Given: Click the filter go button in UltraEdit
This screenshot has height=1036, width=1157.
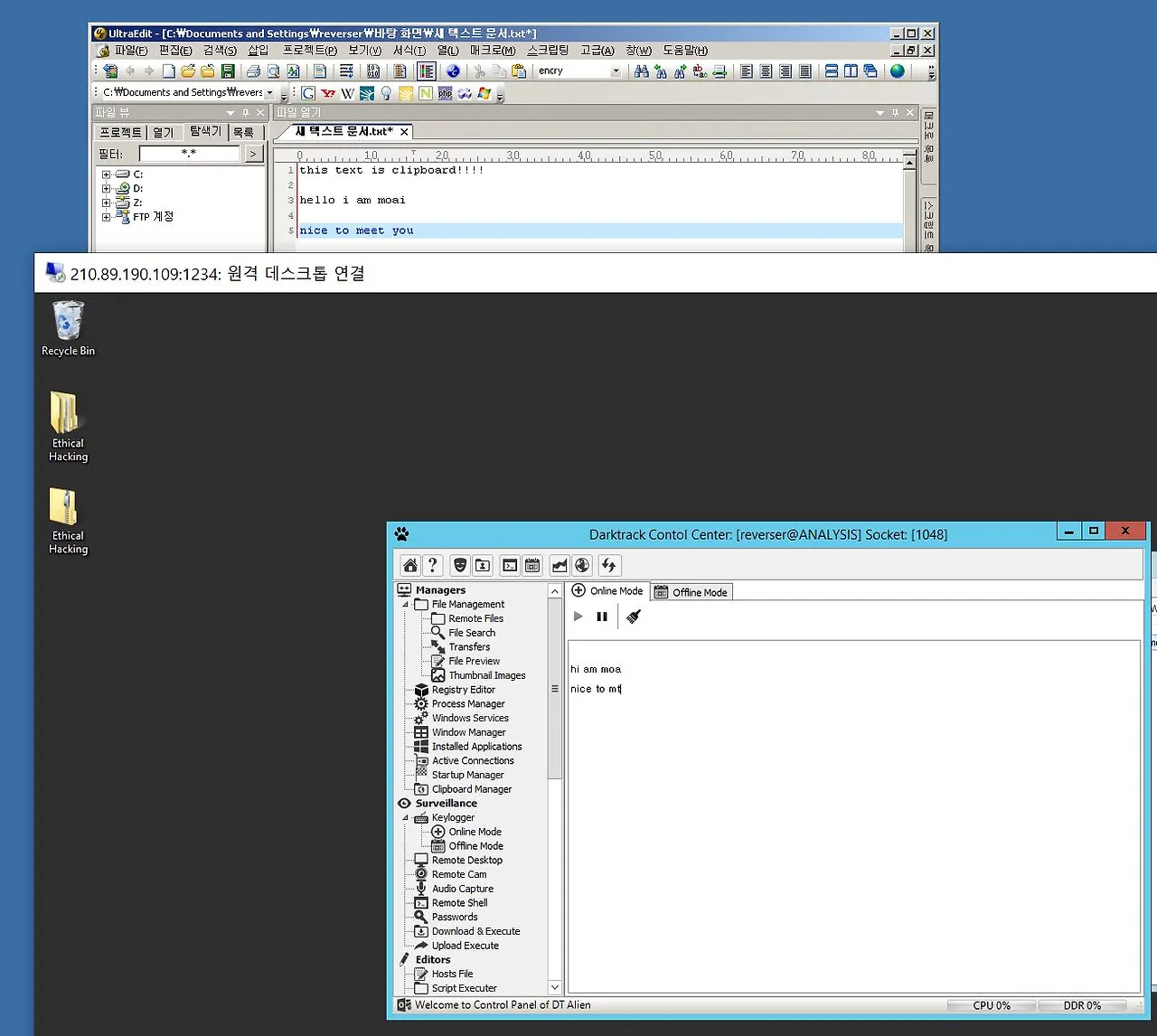Looking at the screenshot, I should (253, 154).
